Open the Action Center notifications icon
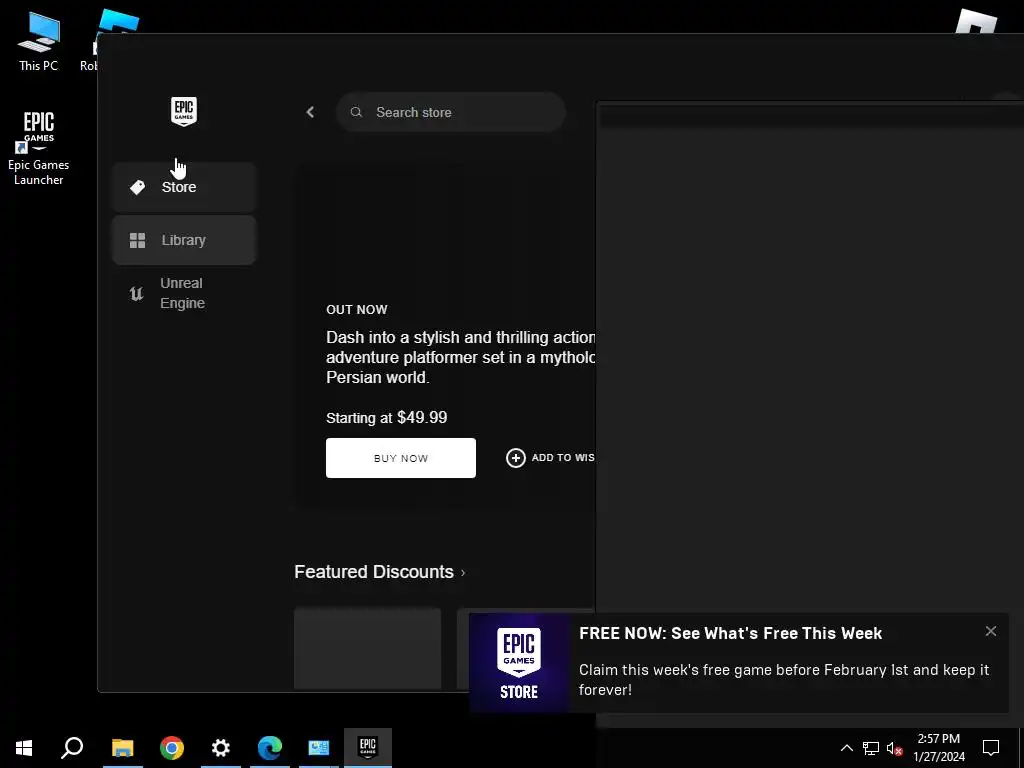Image resolution: width=1024 pixels, height=768 pixels. [991, 748]
